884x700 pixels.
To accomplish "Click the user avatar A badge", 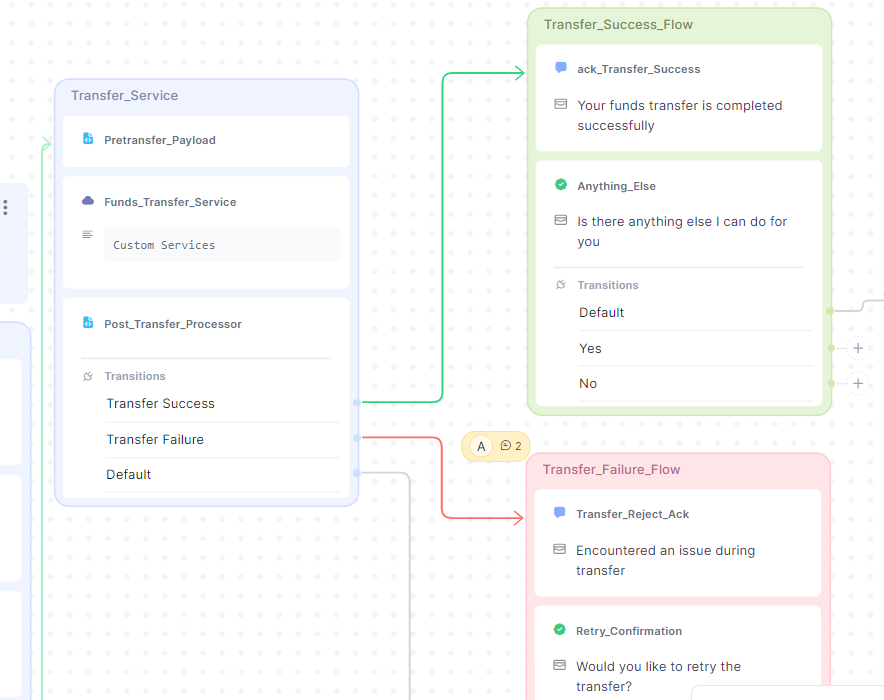I will coord(481,446).
